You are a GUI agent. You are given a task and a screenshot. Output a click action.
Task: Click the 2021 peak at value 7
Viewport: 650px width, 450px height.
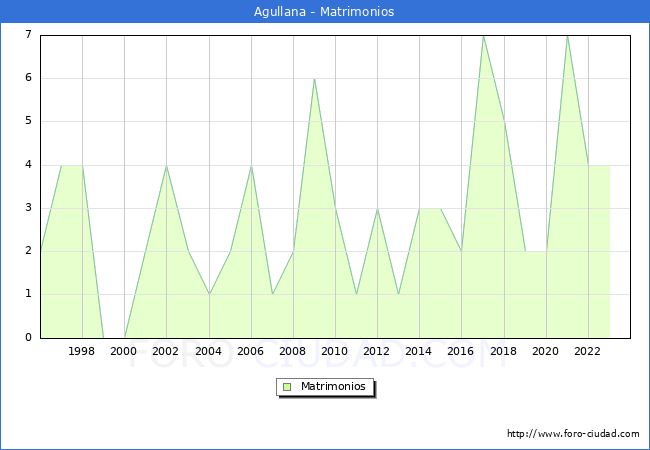coord(568,36)
